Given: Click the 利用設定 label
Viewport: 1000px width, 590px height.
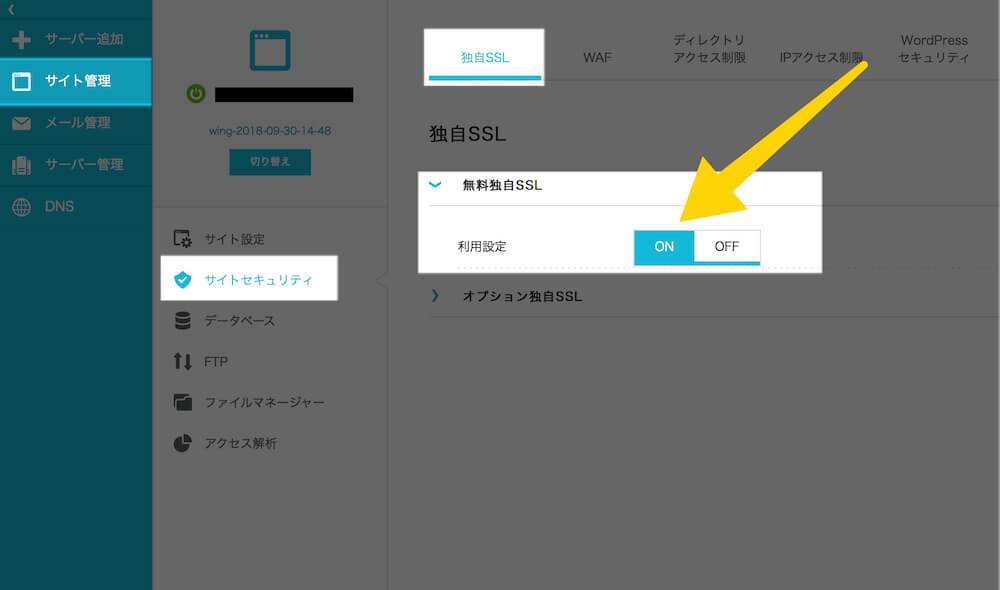Looking at the screenshot, I should [x=482, y=247].
